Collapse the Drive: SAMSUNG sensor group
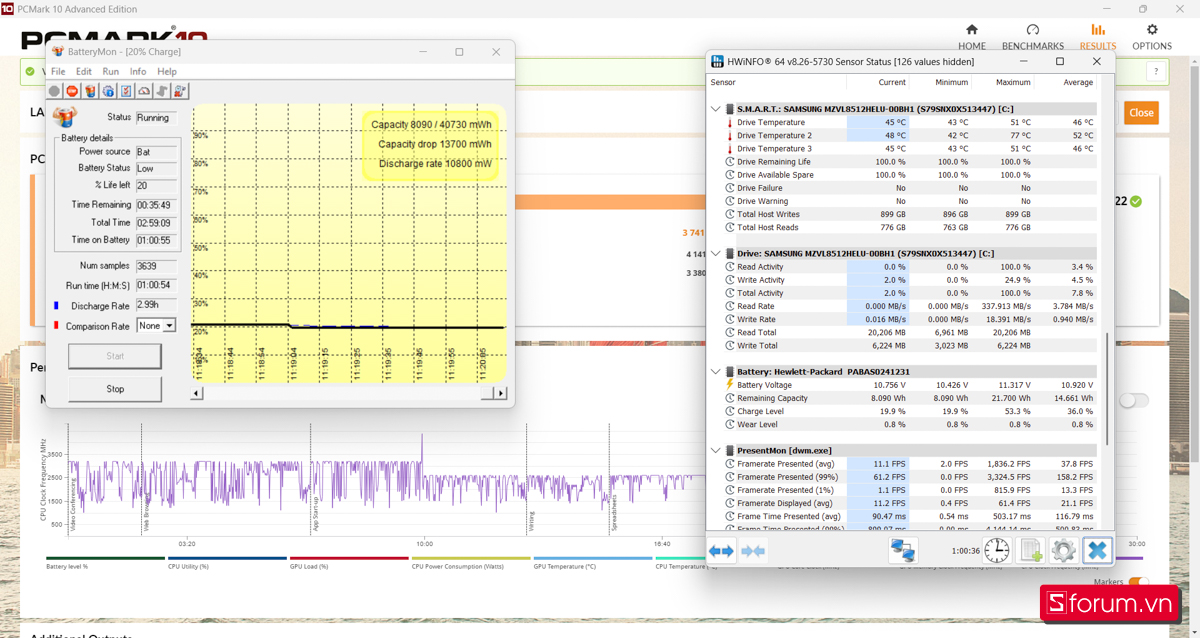1200x638 pixels. click(x=715, y=254)
